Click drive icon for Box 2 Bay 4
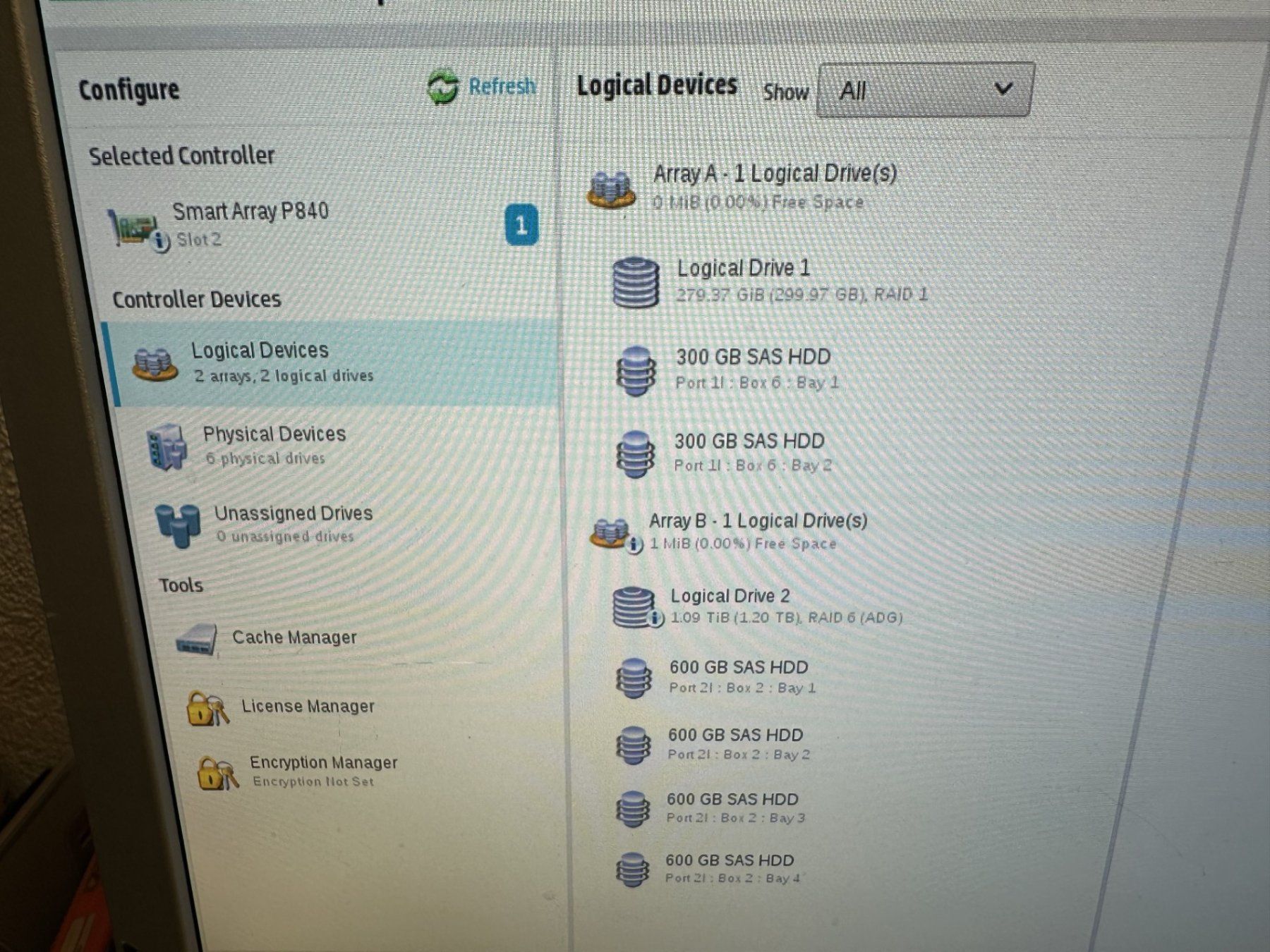Image resolution: width=1270 pixels, height=952 pixels. pyautogui.click(x=632, y=870)
